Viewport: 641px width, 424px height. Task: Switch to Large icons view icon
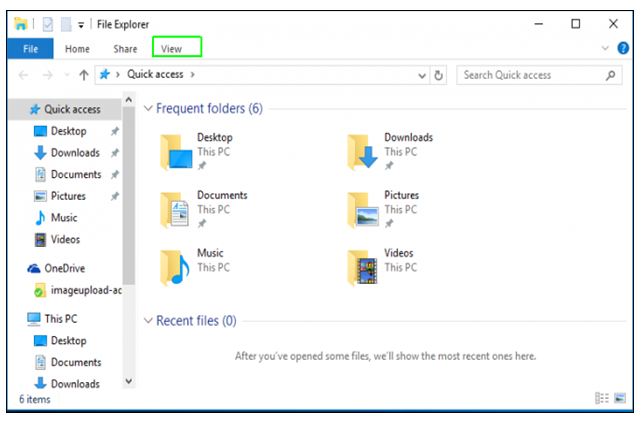[x=620, y=398]
